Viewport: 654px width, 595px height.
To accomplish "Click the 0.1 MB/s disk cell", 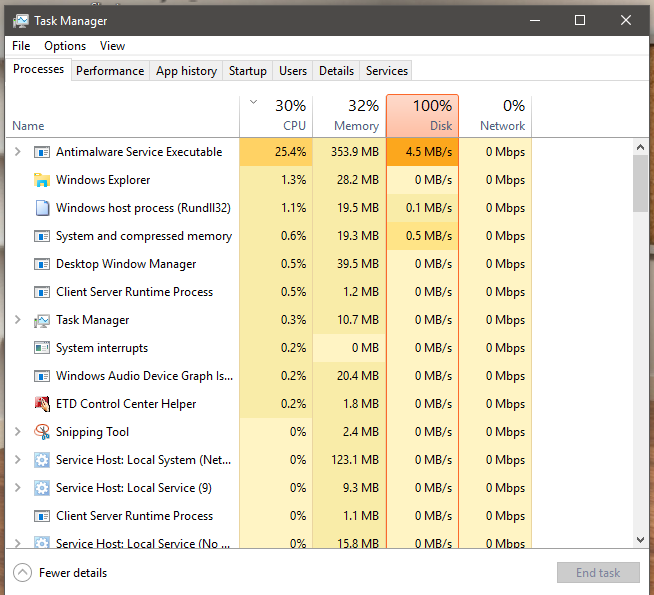I will (423, 208).
